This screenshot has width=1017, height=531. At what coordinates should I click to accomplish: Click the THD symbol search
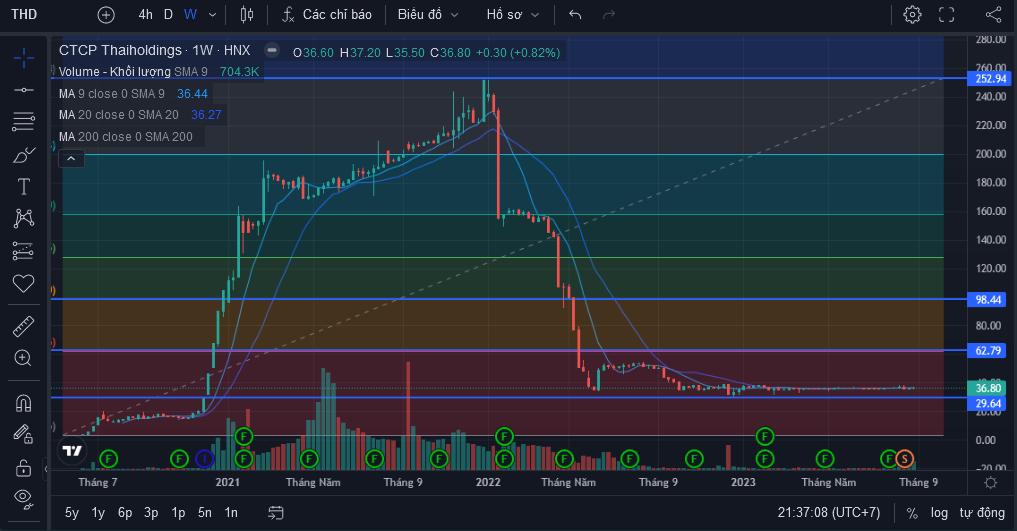(x=24, y=14)
